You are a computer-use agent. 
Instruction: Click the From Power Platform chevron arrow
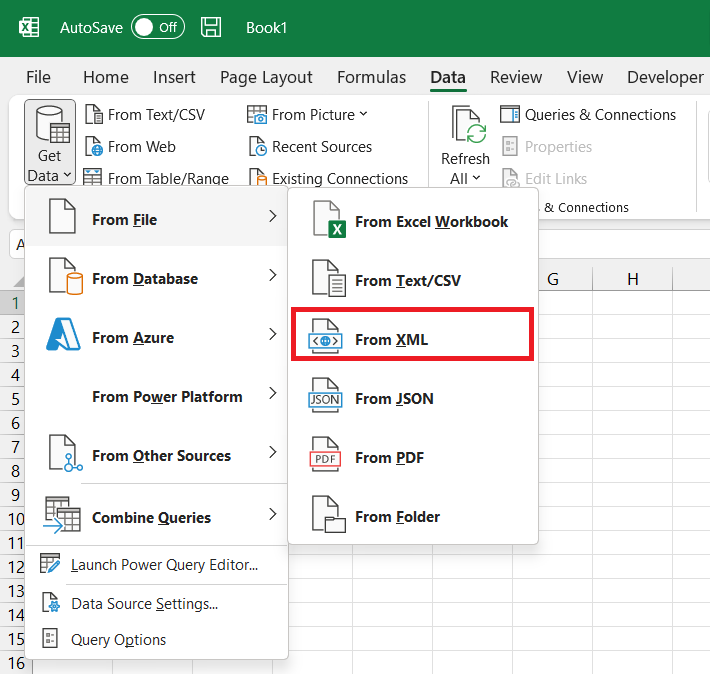tap(272, 393)
